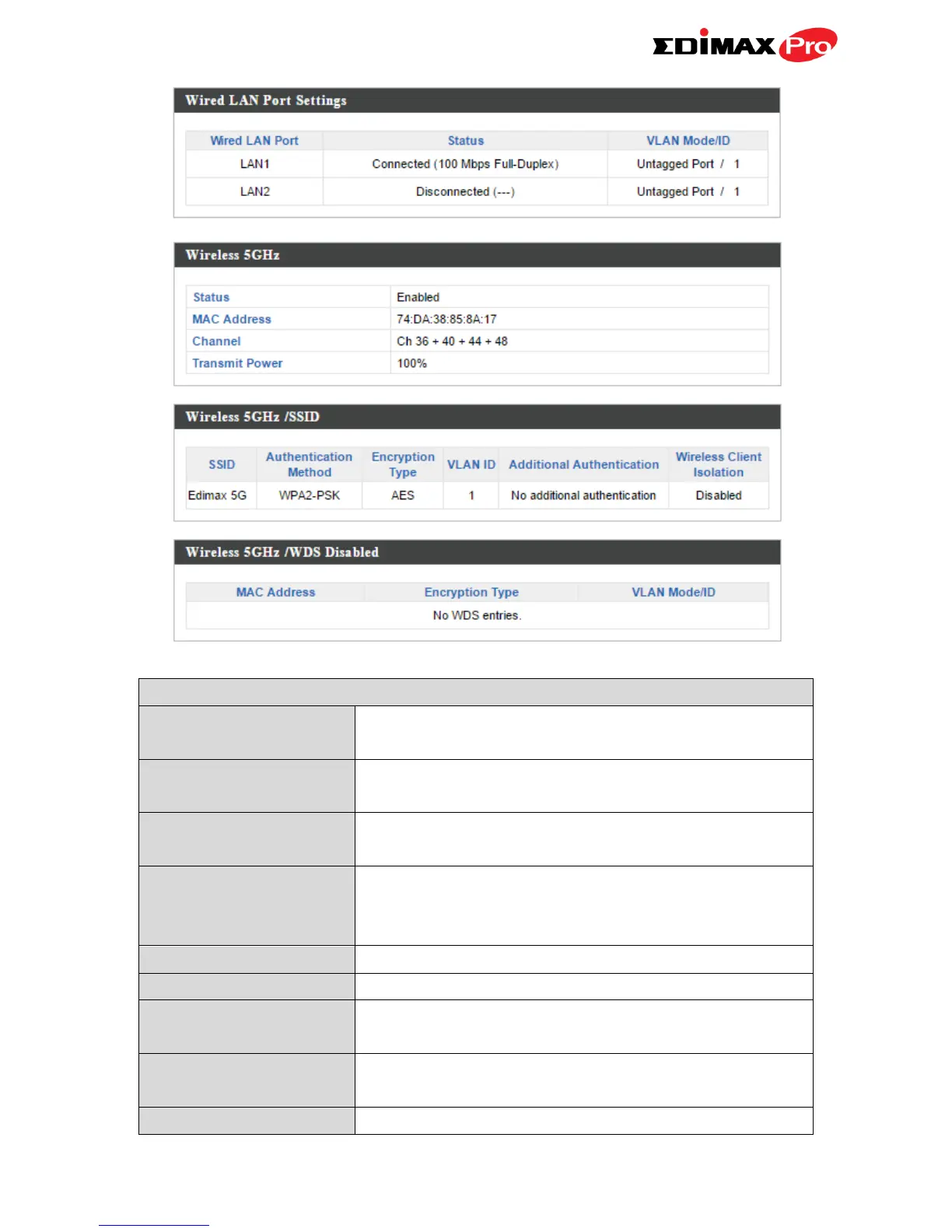The width and height of the screenshot is (952, 1232).
Task: Click the Enabled status value
Action: (418, 297)
